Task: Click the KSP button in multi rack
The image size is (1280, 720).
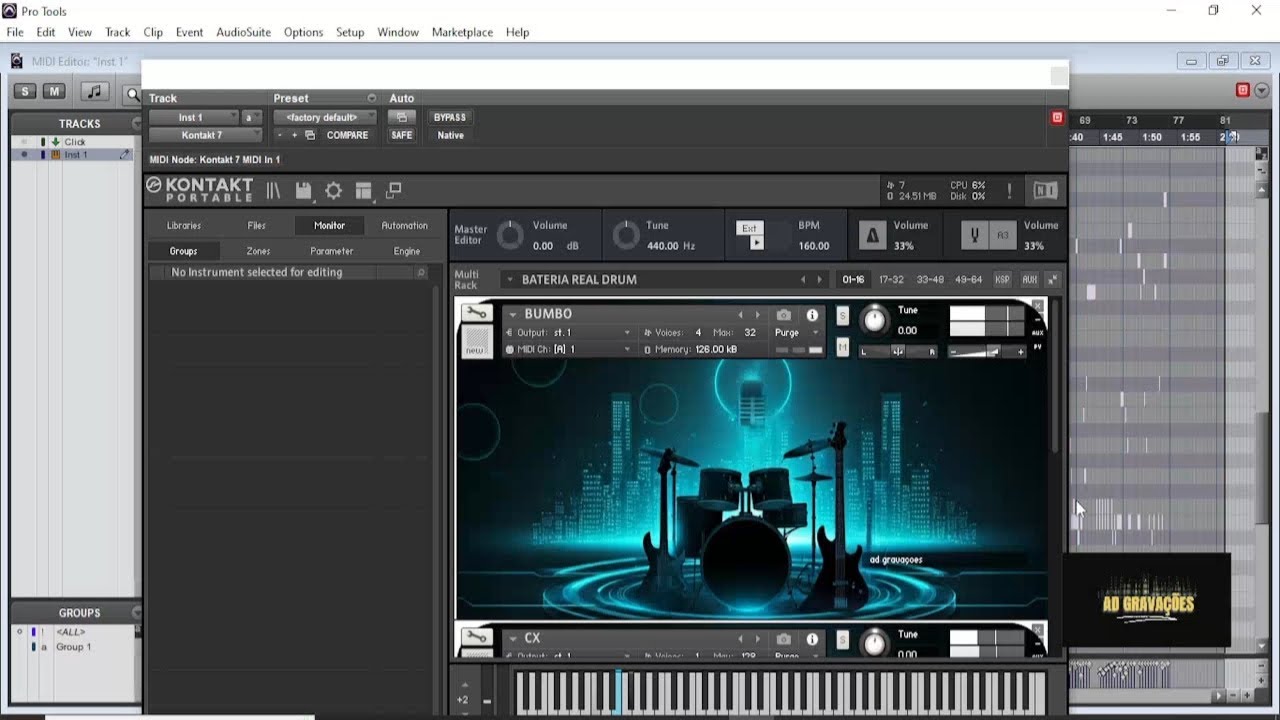Action: pyautogui.click(x=1002, y=280)
